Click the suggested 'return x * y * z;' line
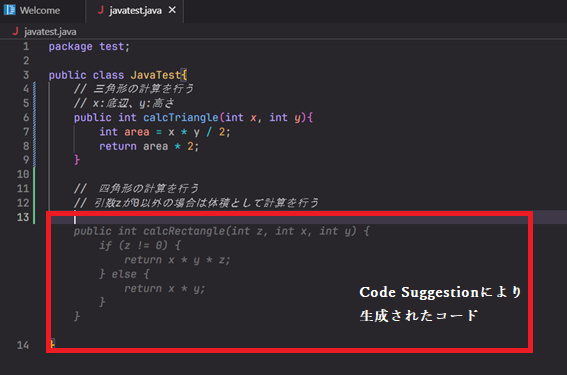567x375 pixels. [177, 260]
